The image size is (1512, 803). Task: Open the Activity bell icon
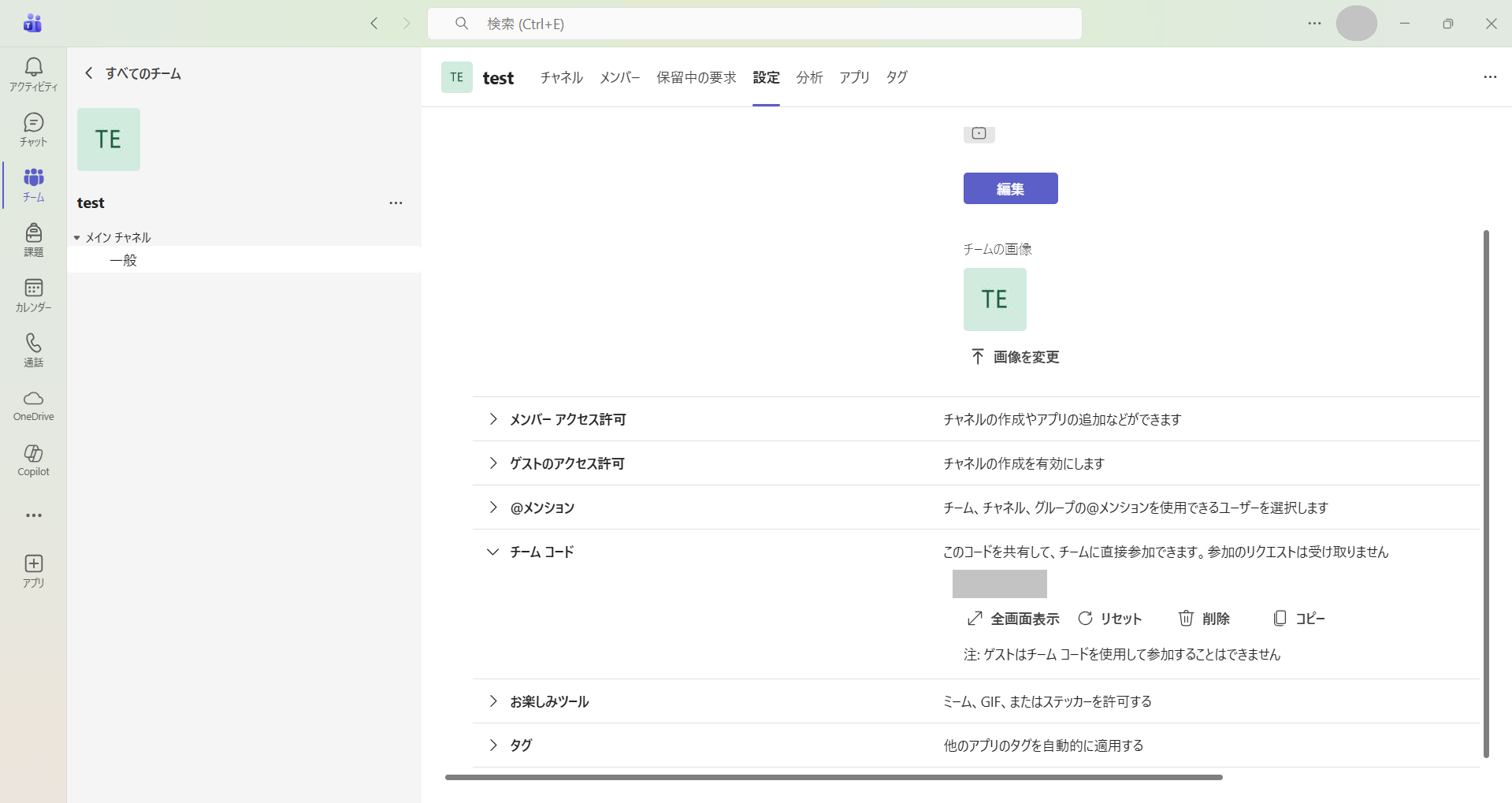pos(33,68)
